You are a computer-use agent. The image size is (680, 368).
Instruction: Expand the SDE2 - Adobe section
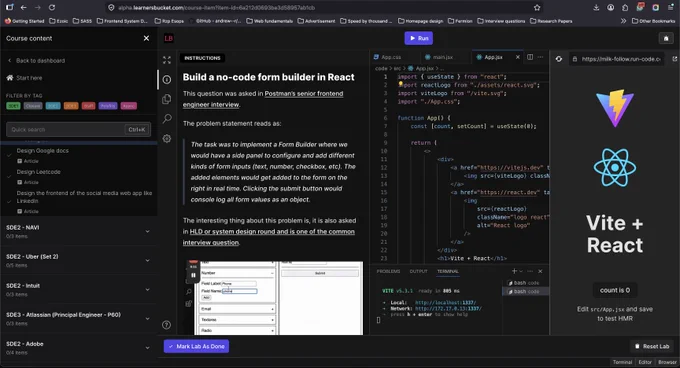click(x=78, y=348)
